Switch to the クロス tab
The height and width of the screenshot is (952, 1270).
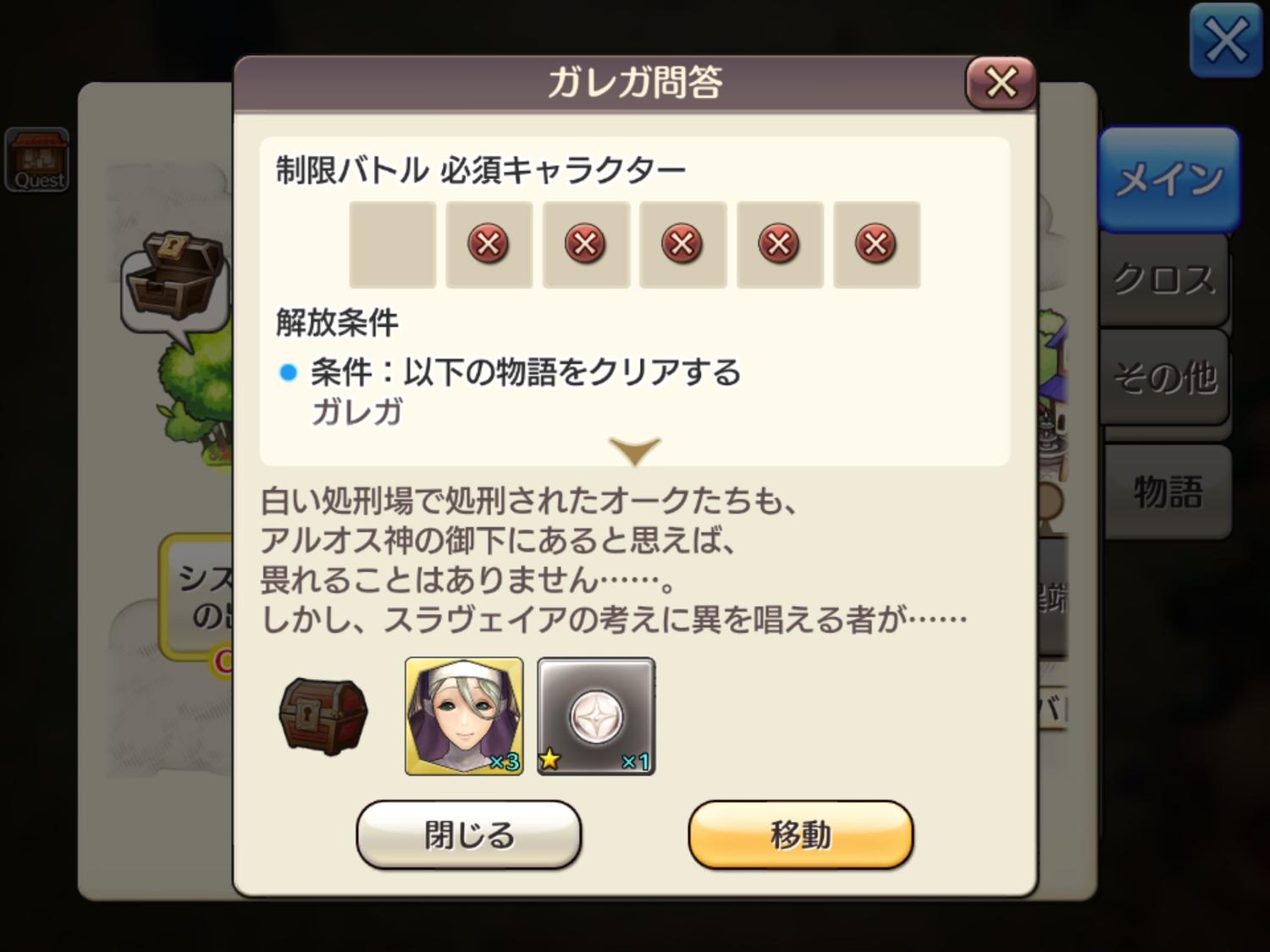[x=1164, y=279]
